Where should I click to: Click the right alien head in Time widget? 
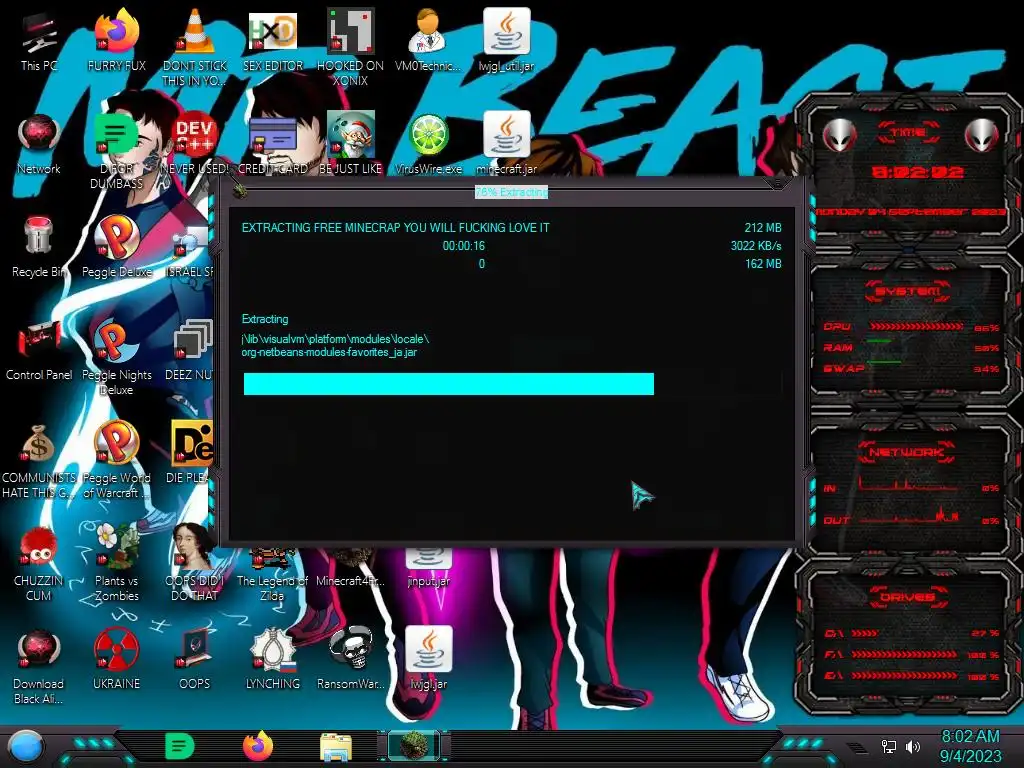982,135
